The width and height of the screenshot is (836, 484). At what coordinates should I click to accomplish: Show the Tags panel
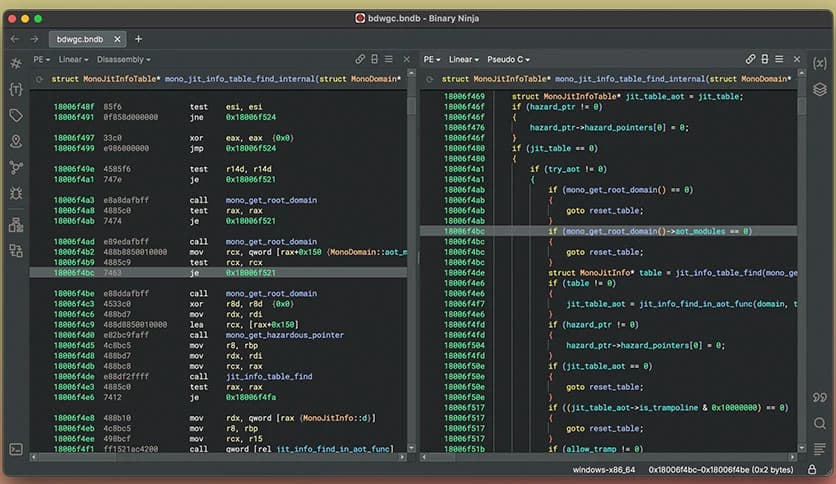click(x=15, y=116)
